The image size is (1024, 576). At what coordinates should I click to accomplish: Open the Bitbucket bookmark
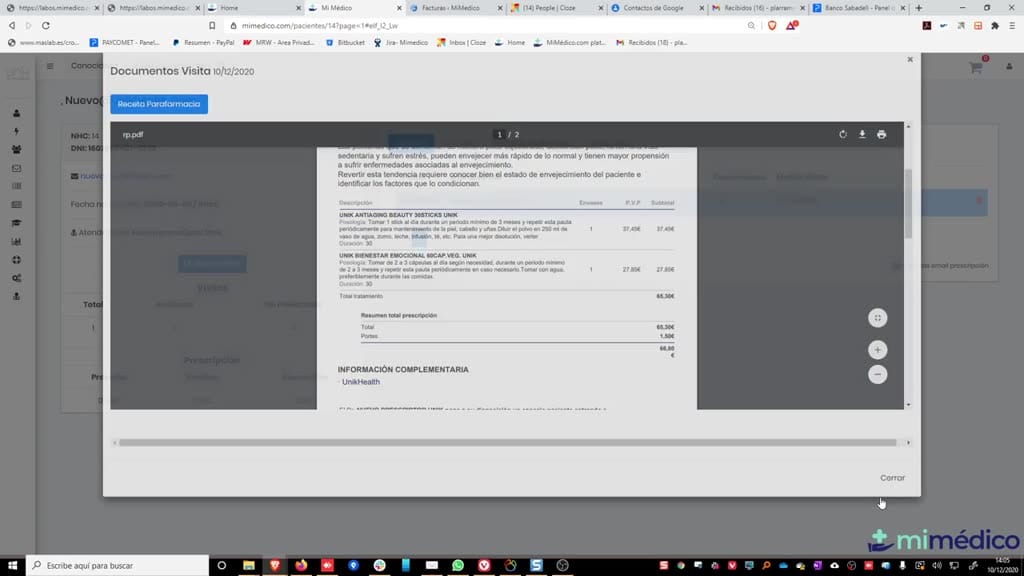pyautogui.click(x=345, y=42)
